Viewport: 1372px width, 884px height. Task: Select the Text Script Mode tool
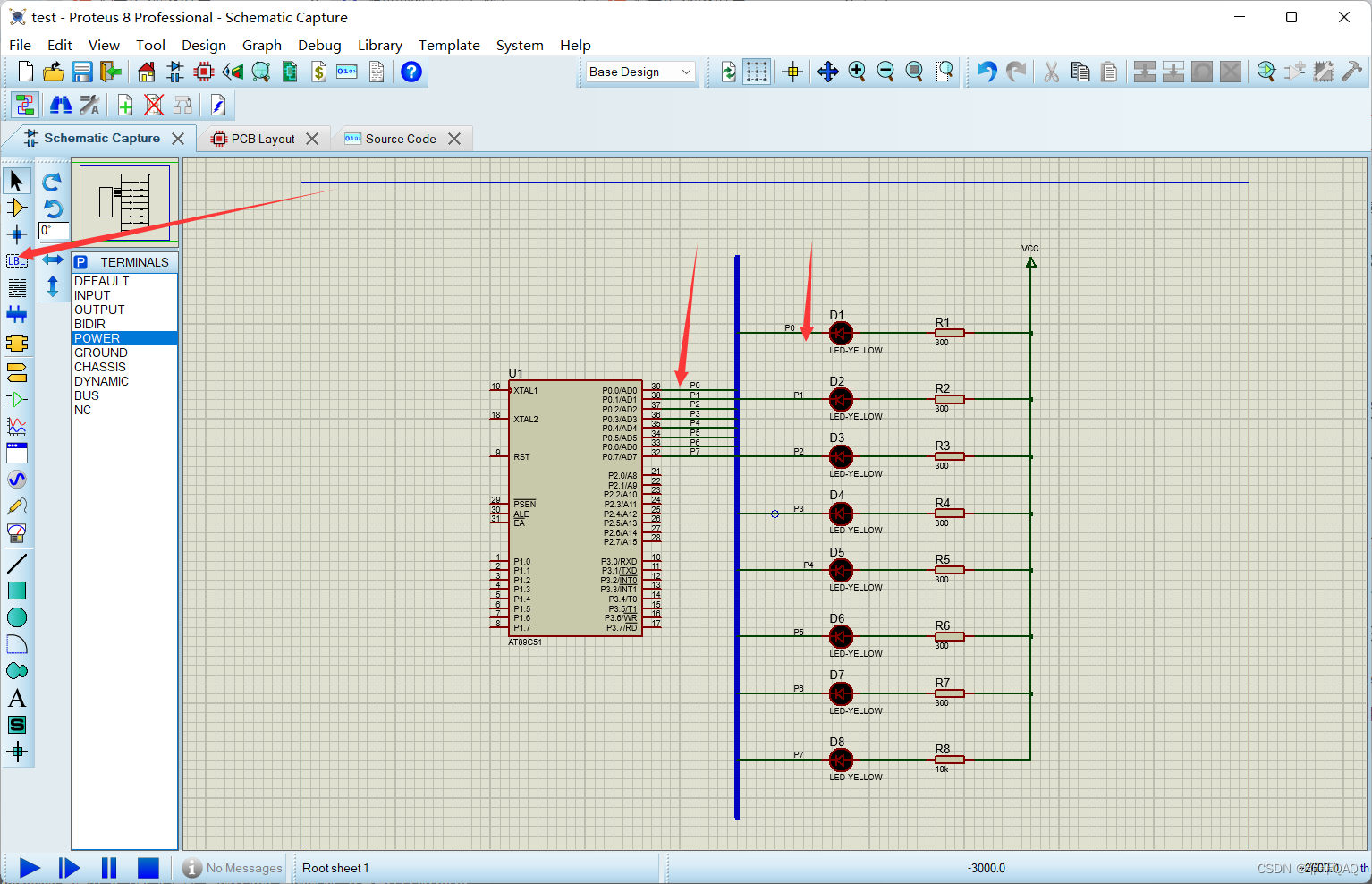(x=16, y=288)
